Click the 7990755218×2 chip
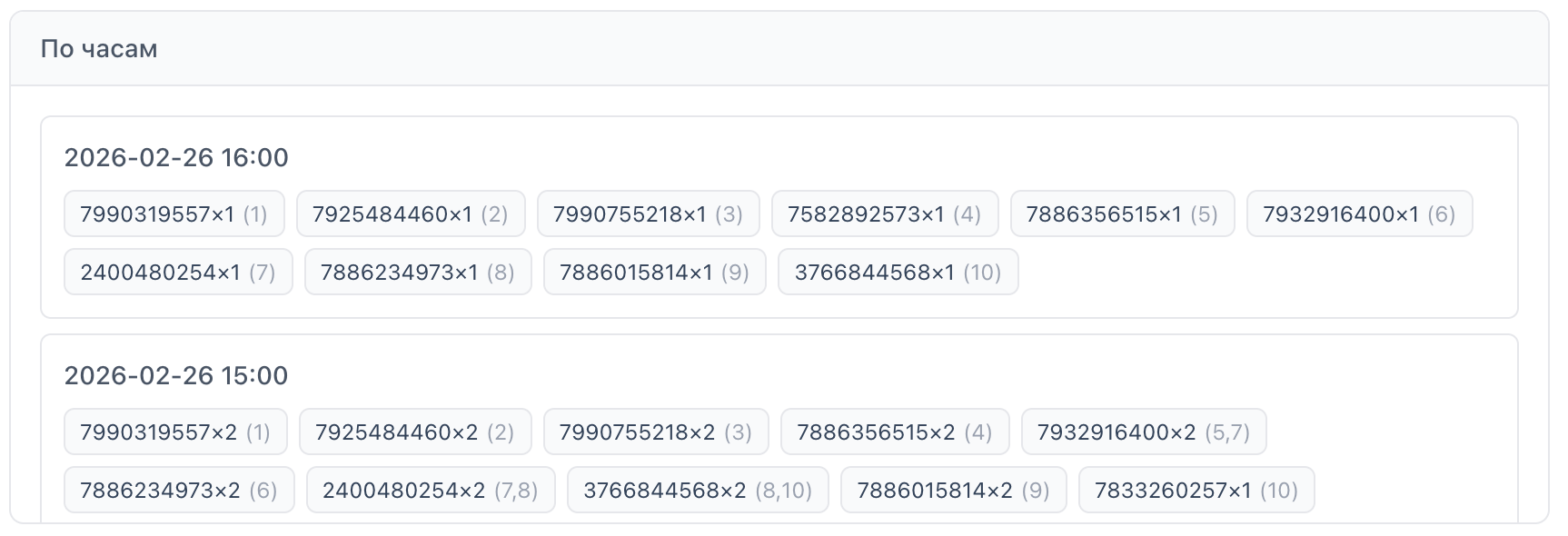The image size is (1568, 536). click(656, 432)
